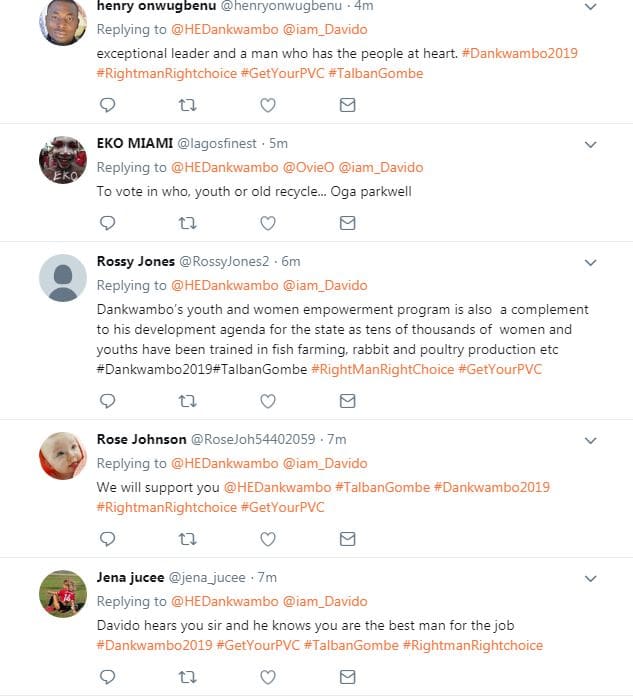
Task: Open the dropdown on Rossy Jones's tweet
Action: click(x=590, y=263)
